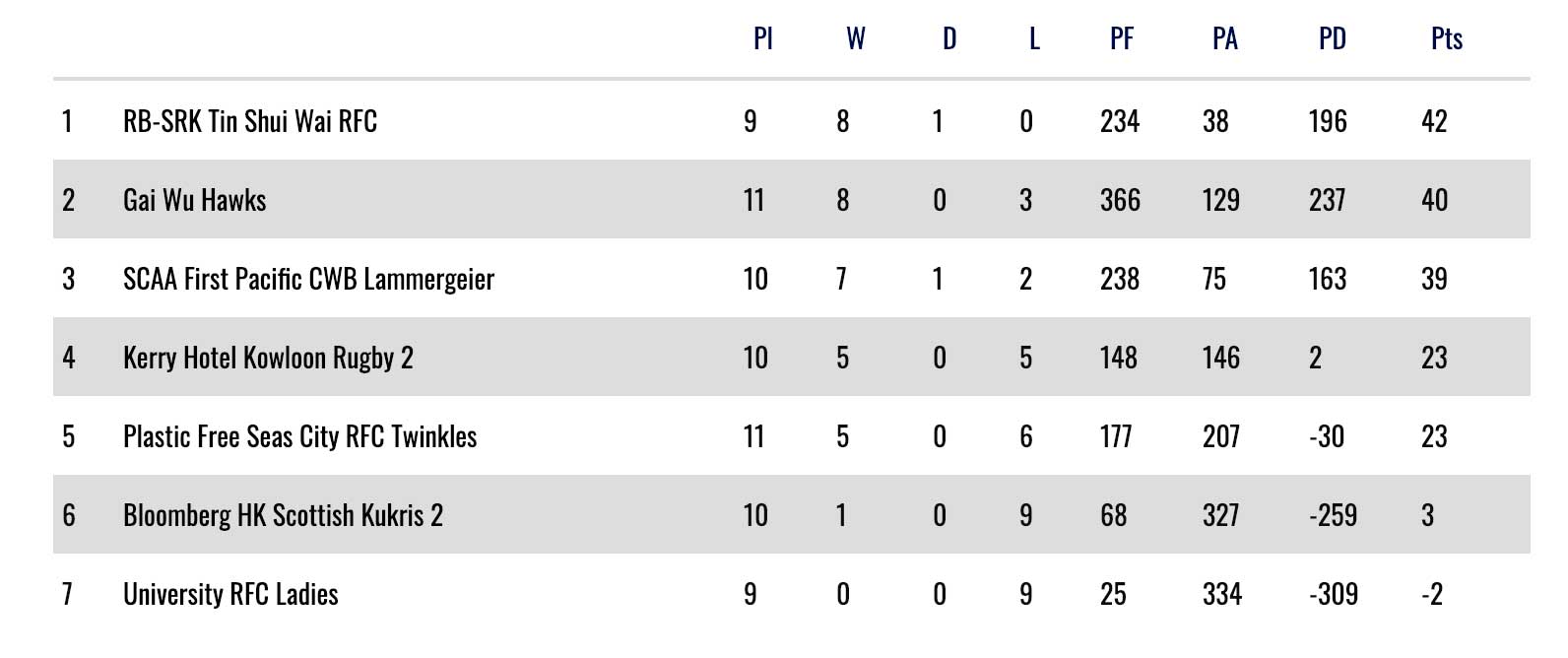Click the Pl column header
Viewport: 1568px width, 658px height.
(x=762, y=38)
